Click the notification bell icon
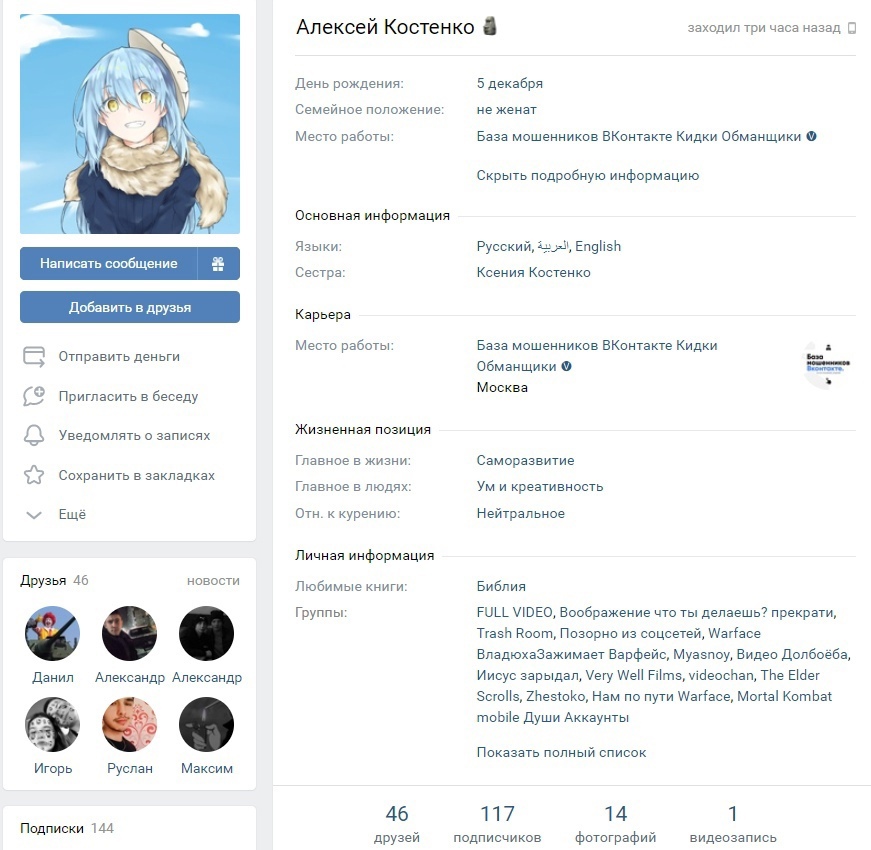The width and height of the screenshot is (871, 850). point(34,436)
